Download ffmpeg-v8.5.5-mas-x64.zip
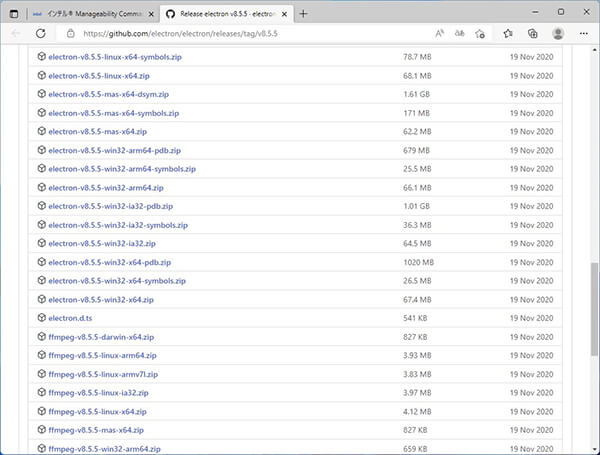600x455 pixels. pos(96,430)
